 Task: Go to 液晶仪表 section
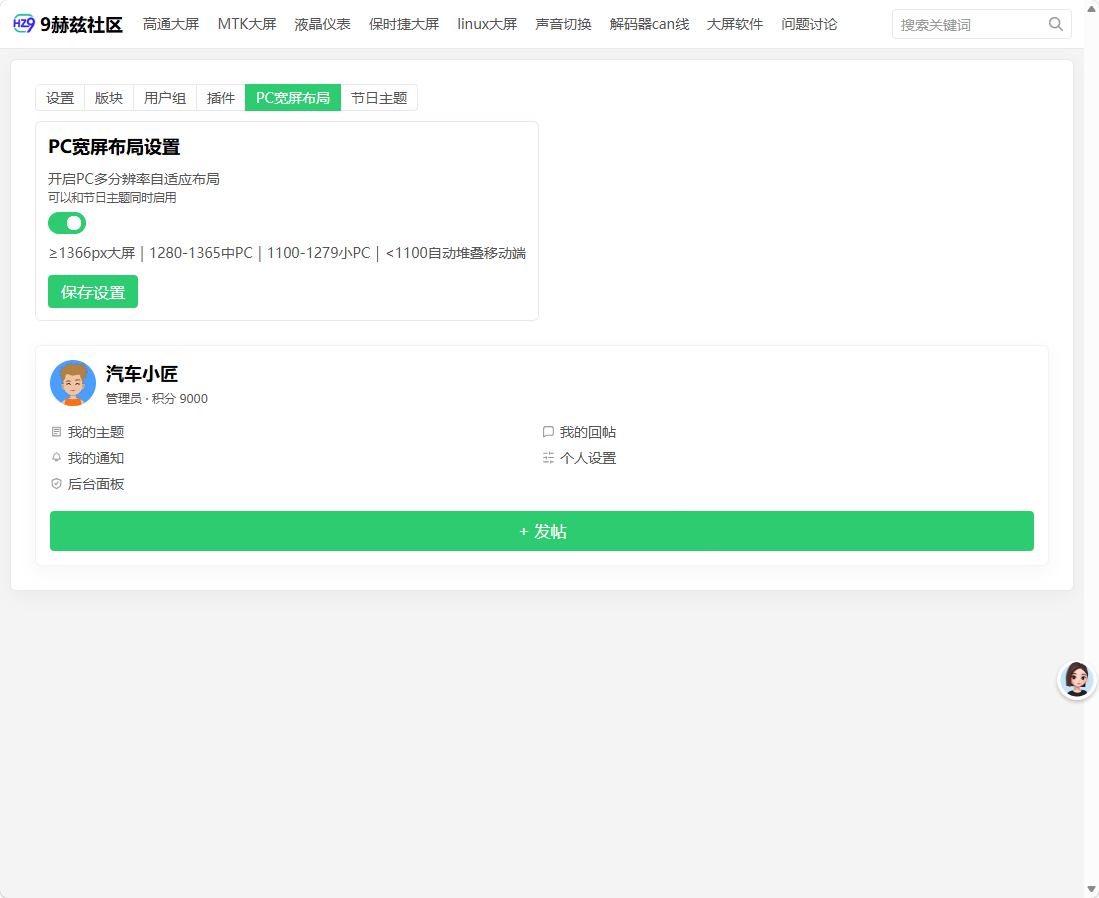tap(322, 25)
